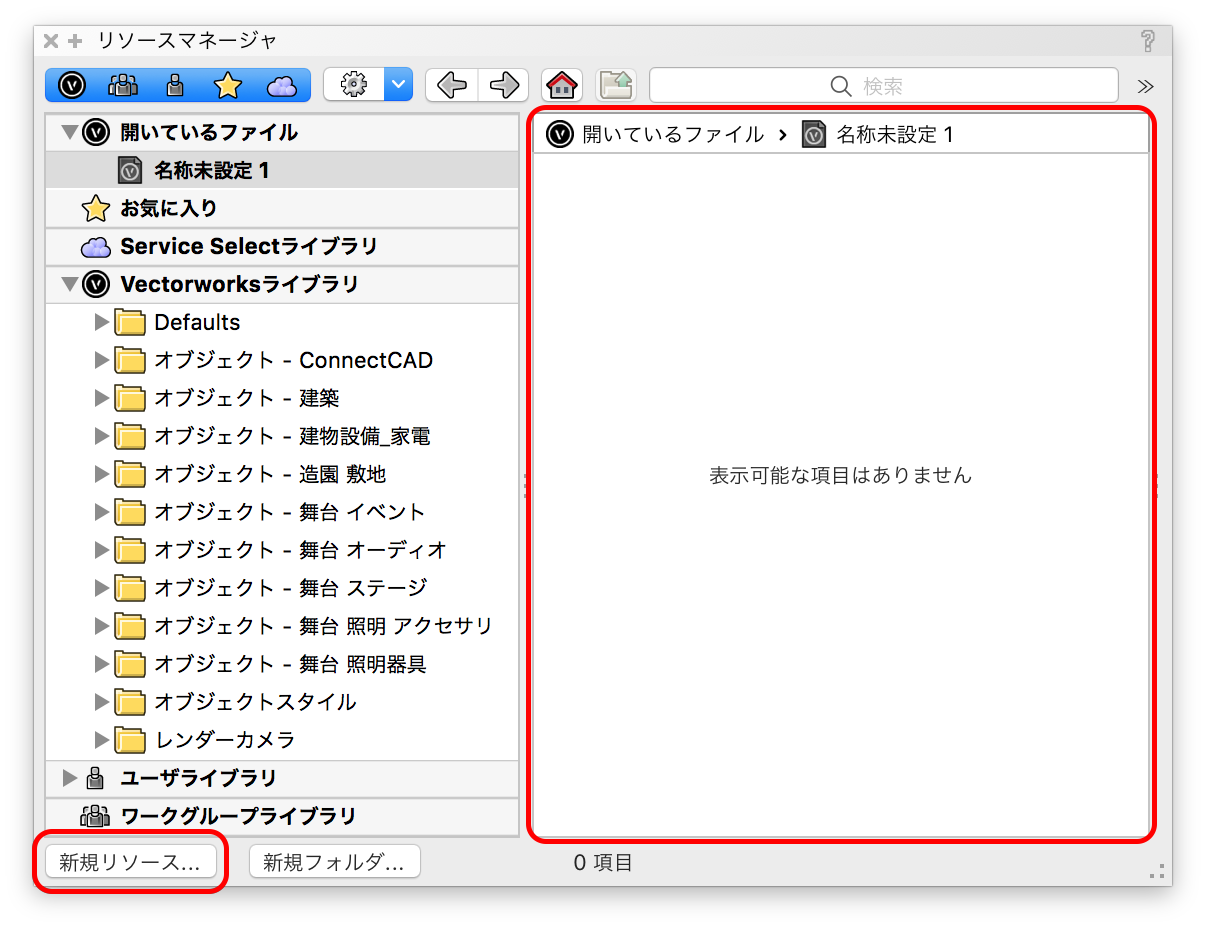Click the オブジェクト - 舞台 オーディオ folder icon
This screenshot has height=928, width=1206.
[x=130, y=550]
